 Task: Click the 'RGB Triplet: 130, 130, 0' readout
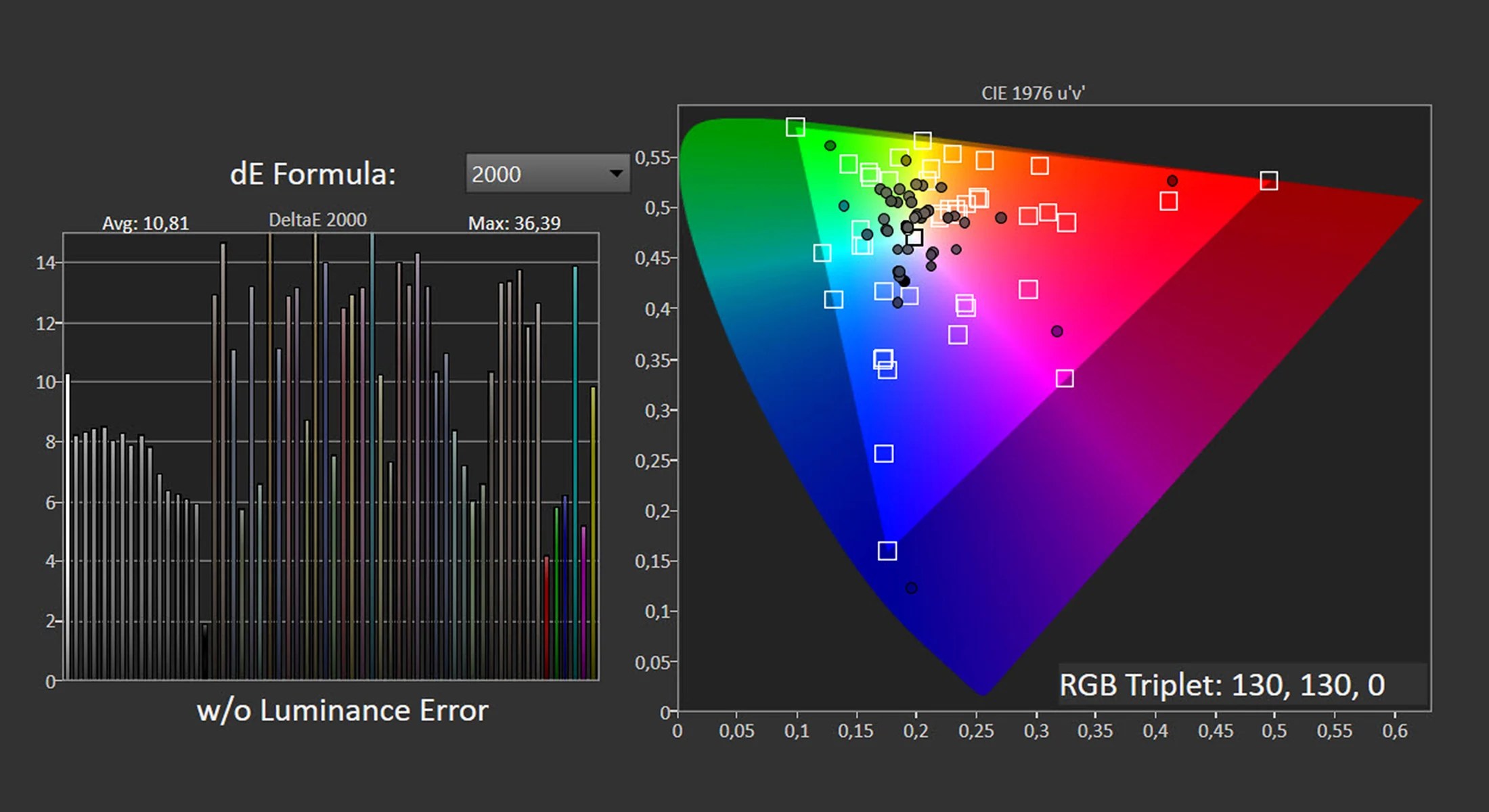pos(1222,685)
